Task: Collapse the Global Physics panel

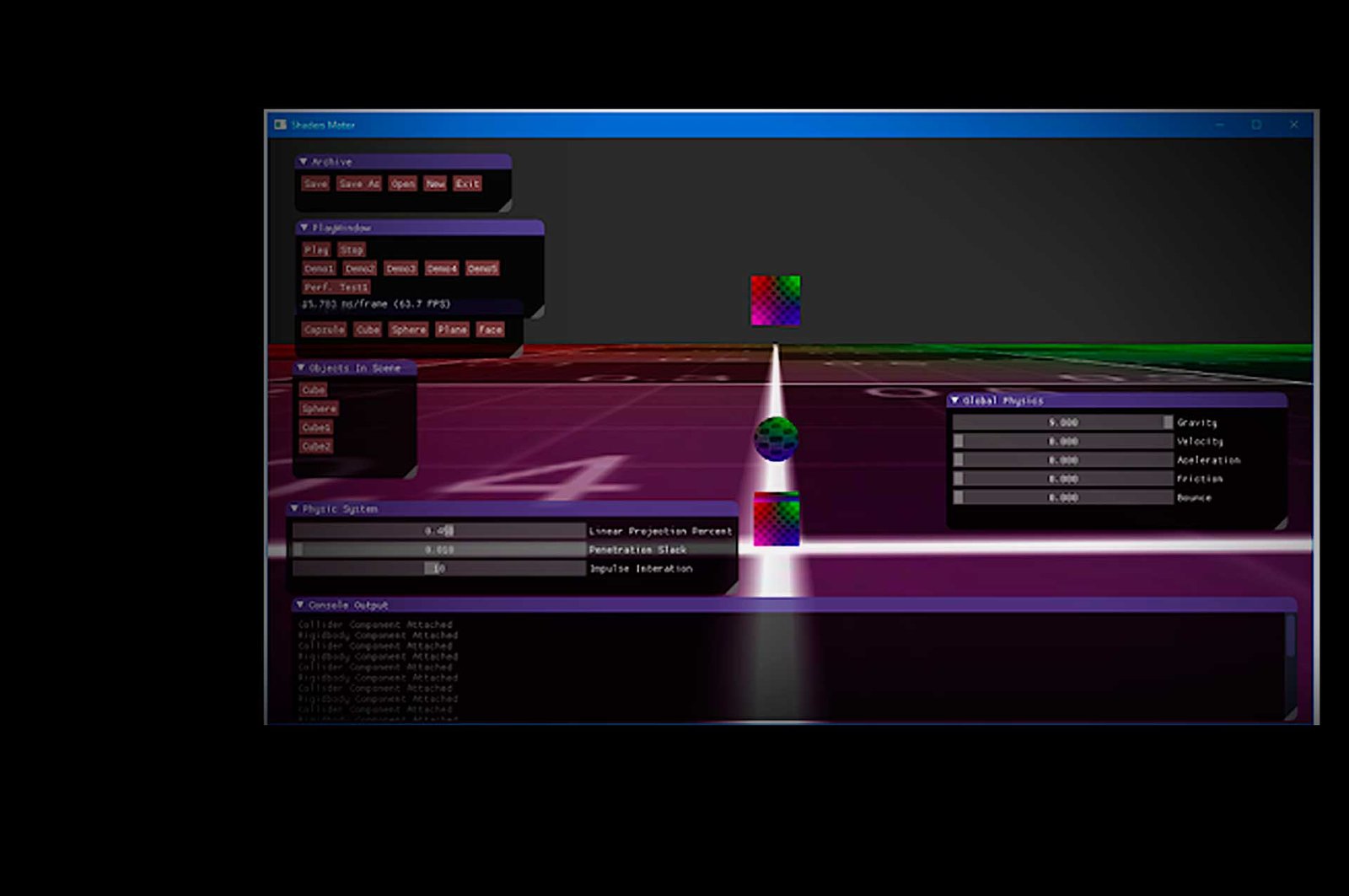Action: point(954,400)
